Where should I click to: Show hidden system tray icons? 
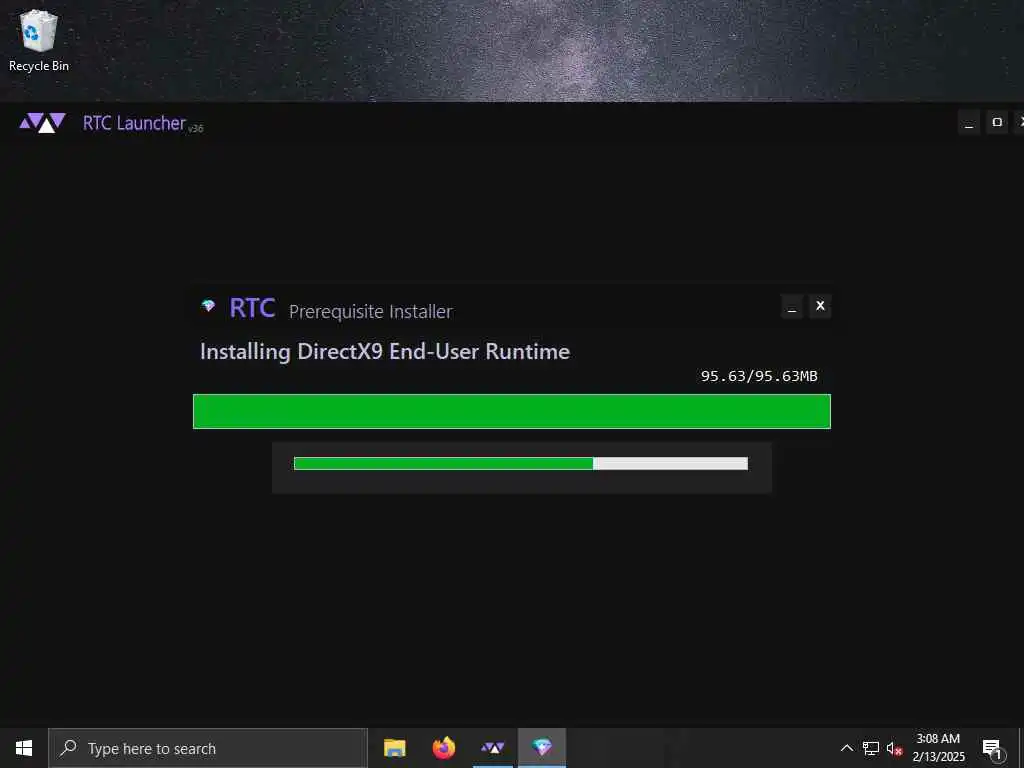[x=846, y=748]
